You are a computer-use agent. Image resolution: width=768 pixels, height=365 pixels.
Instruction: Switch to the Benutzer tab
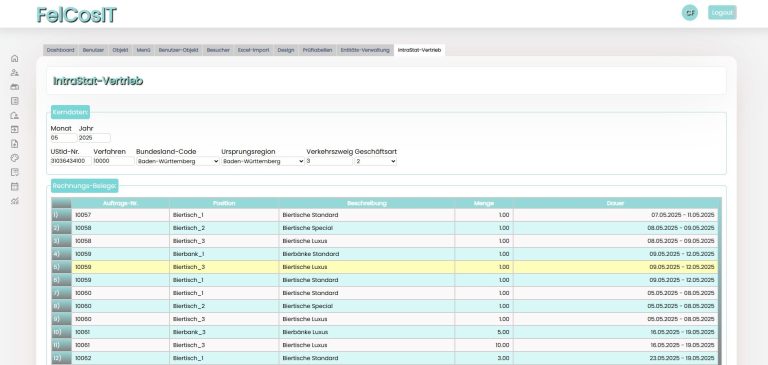(93, 50)
